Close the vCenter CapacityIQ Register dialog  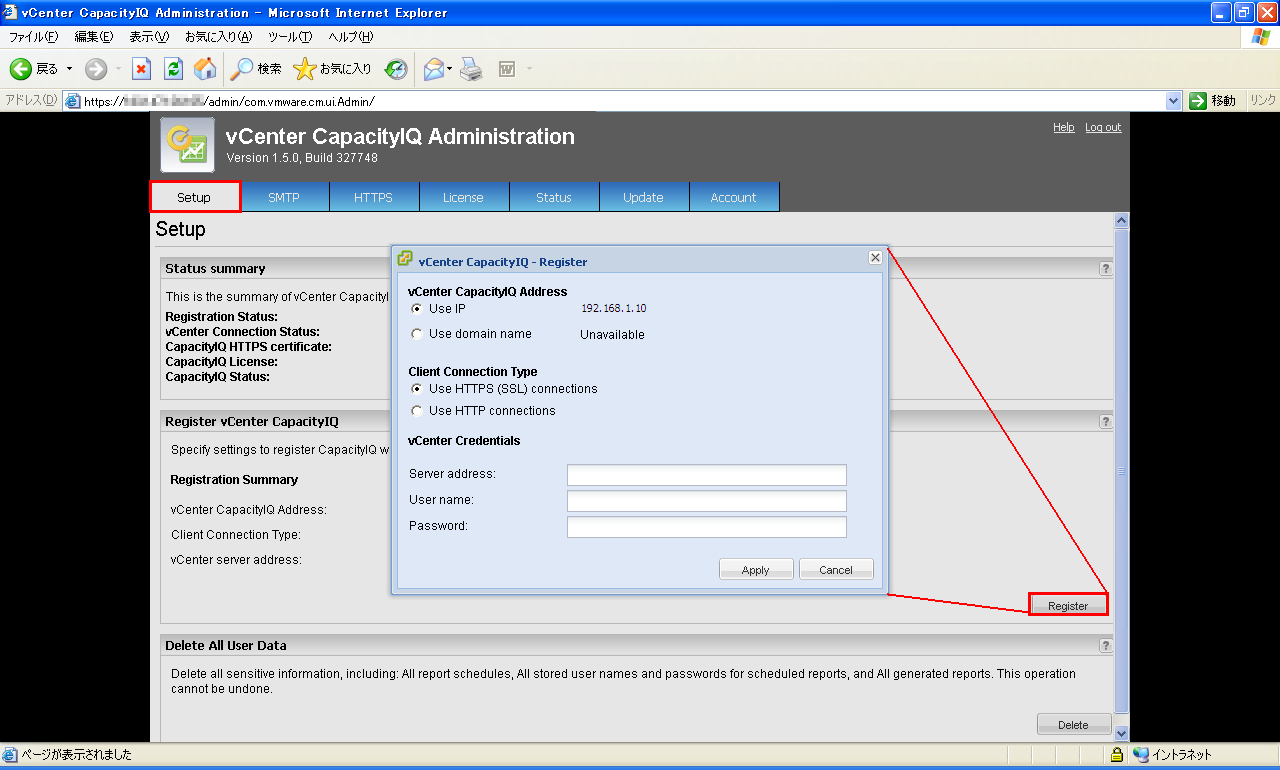point(875,258)
